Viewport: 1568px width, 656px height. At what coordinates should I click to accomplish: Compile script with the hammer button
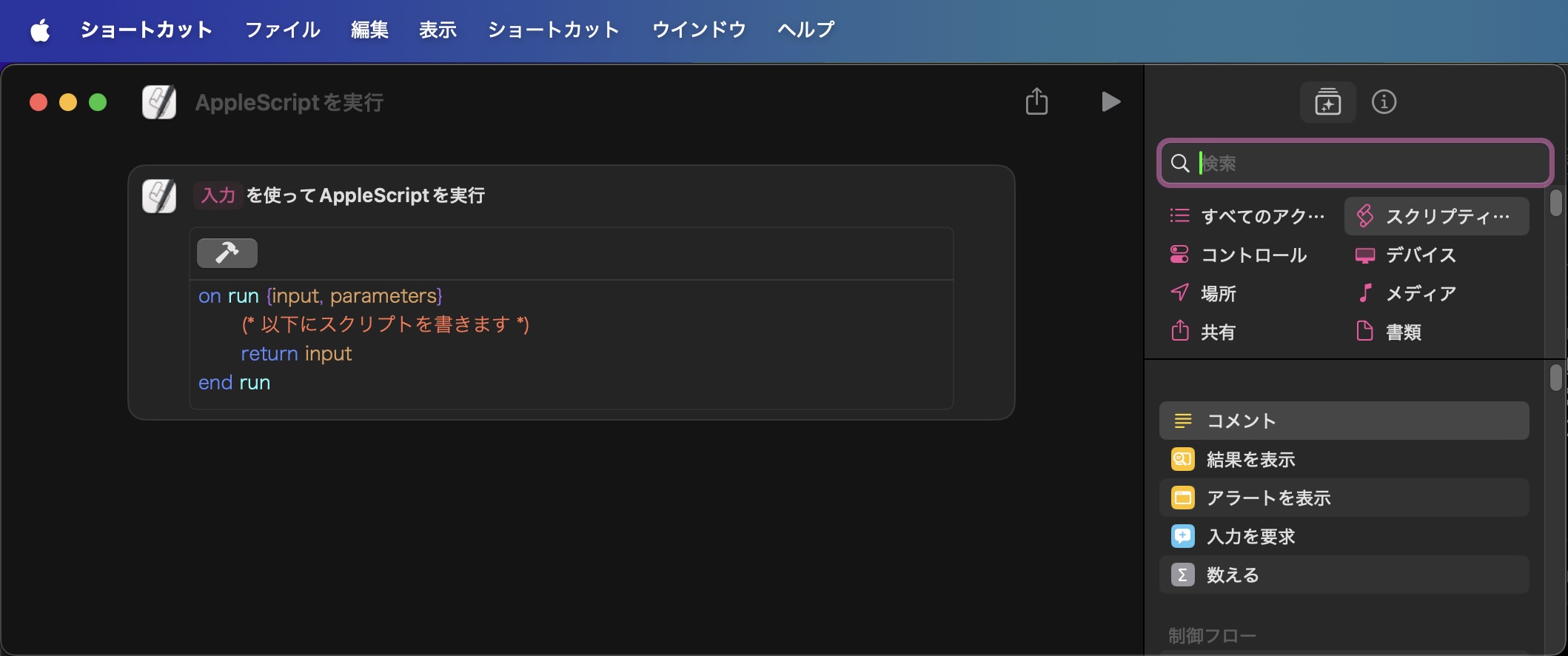(x=227, y=253)
